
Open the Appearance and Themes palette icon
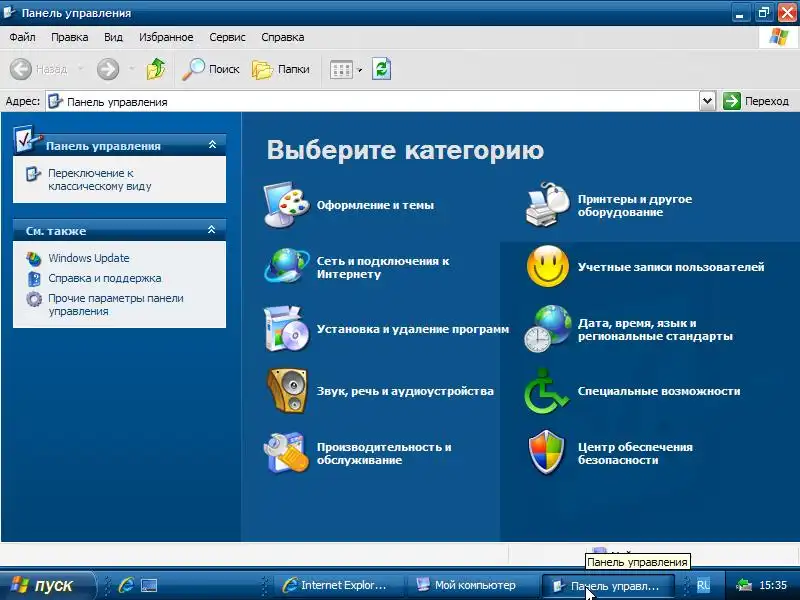point(286,205)
